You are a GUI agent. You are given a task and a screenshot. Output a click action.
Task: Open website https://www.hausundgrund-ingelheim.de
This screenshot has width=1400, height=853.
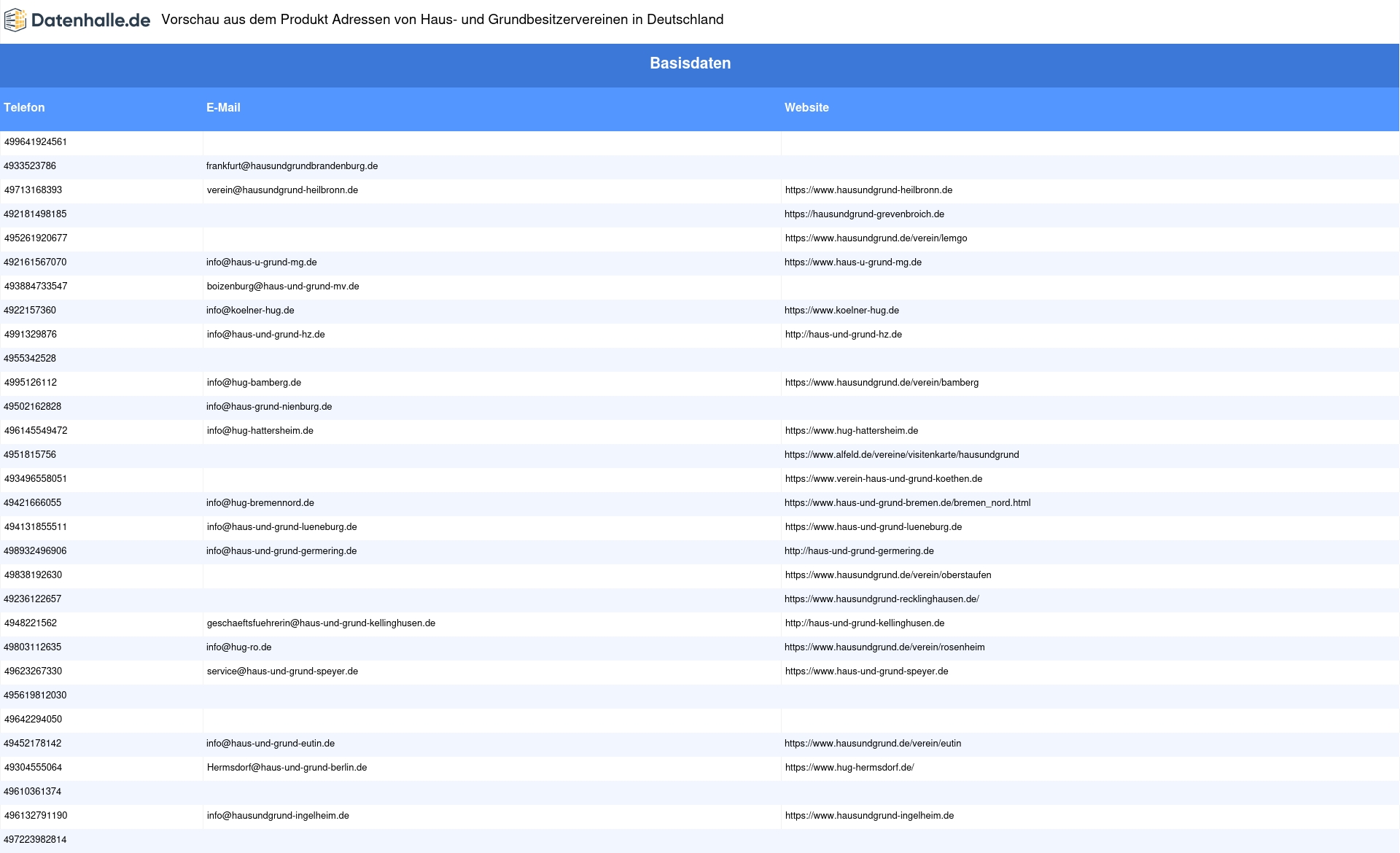(869, 816)
